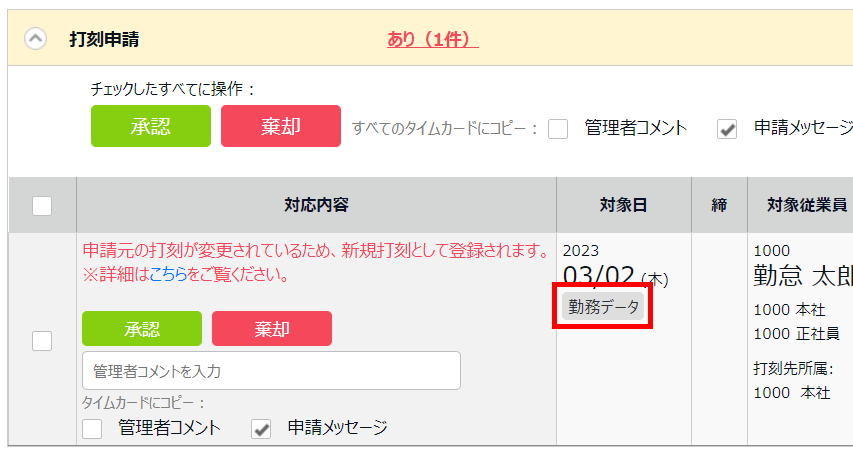This screenshot has width=853, height=453.
Task: Focus the 管理者コメントを入力 field
Action: 271,371
